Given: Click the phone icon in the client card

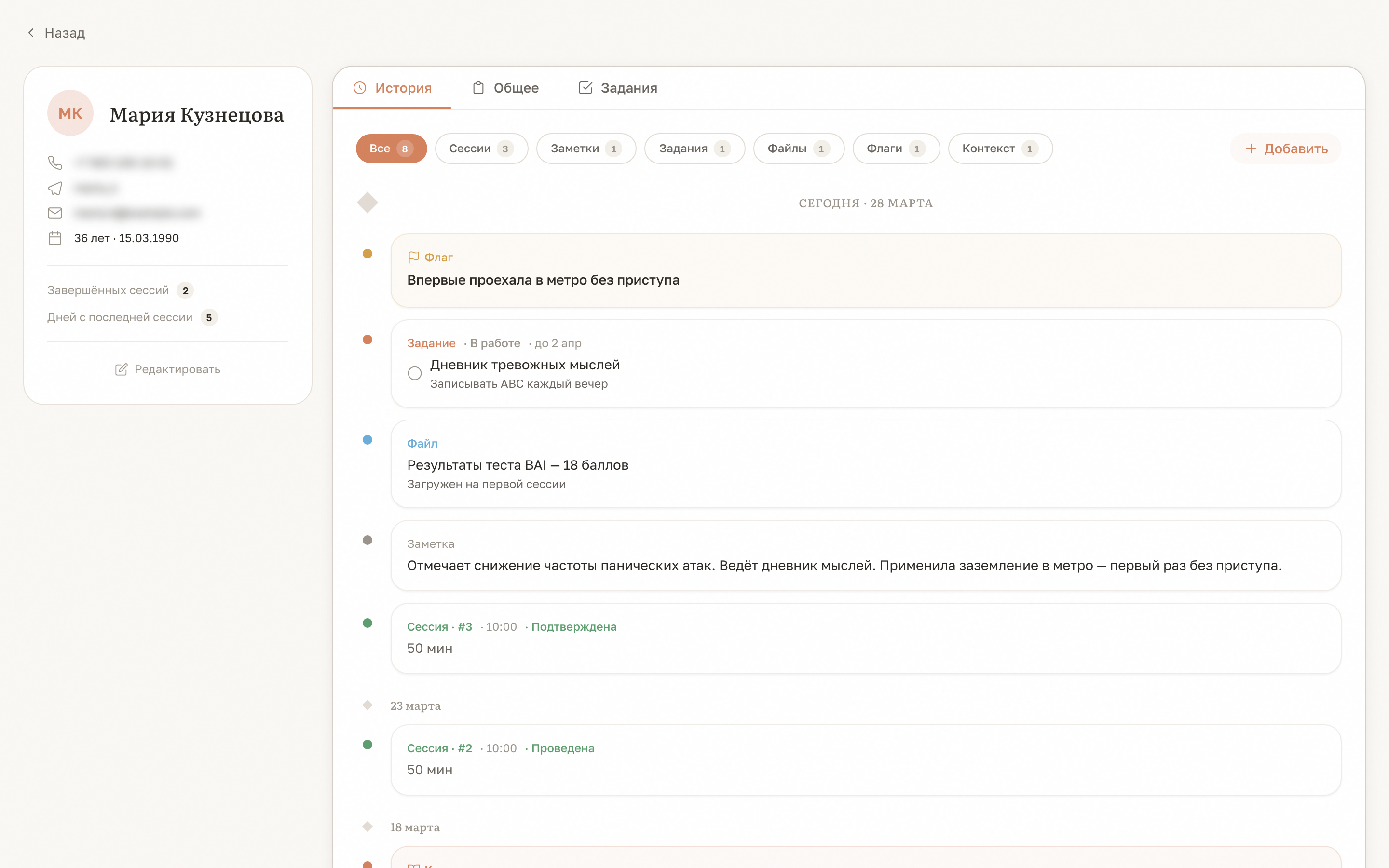Looking at the screenshot, I should [x=55, y=163].
